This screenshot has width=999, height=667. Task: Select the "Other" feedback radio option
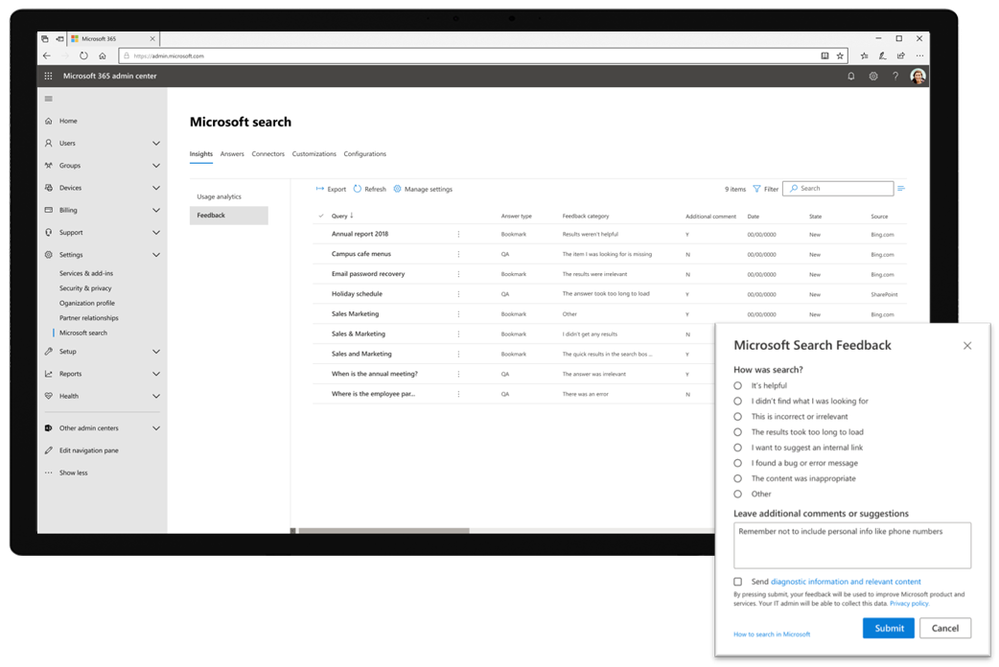(x=737, y=494)
